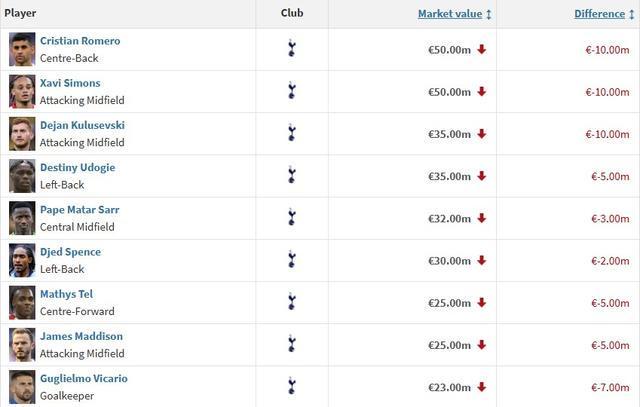640x407 pixels.
Task: Click club crest beside Dejan Kulusevski
Action: tap(291, 133)
